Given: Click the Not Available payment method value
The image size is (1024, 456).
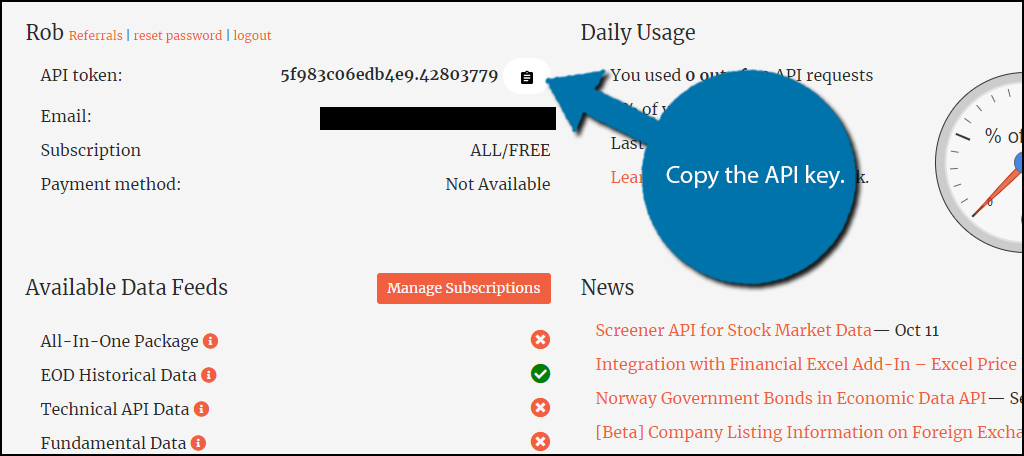Looking at the screenshot, I should click(498, 184).
